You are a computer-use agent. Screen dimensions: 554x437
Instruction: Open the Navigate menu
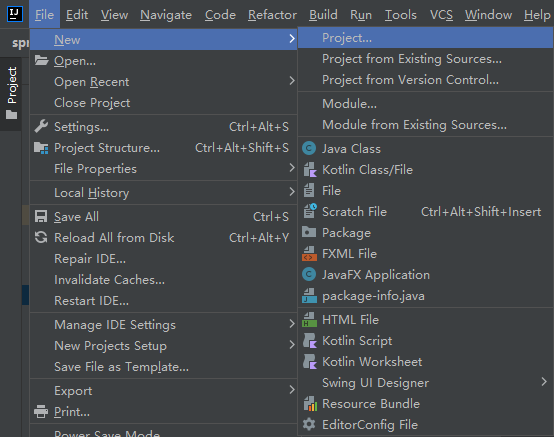point(166,14)
